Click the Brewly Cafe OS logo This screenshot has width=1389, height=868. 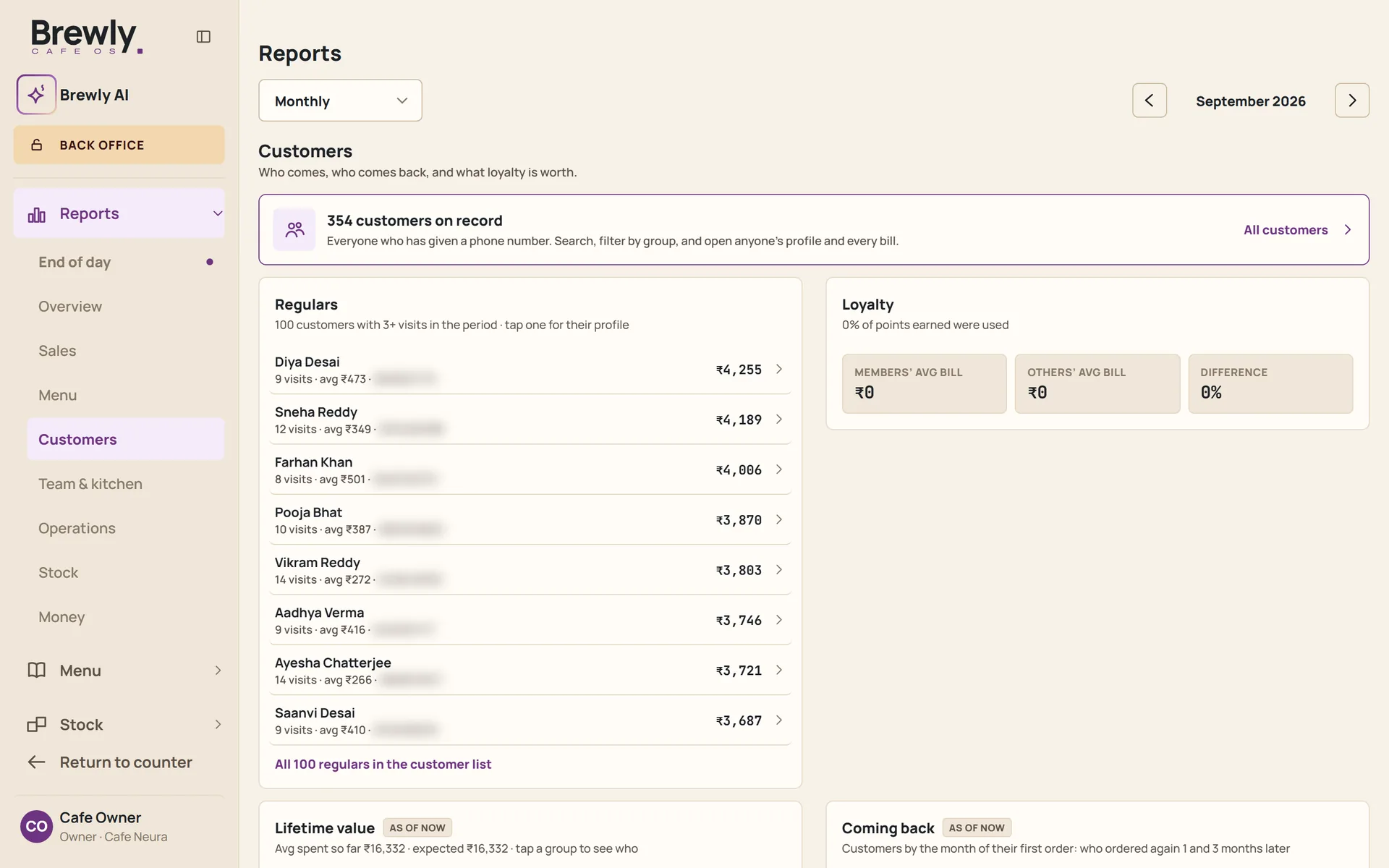pos(87,36)
